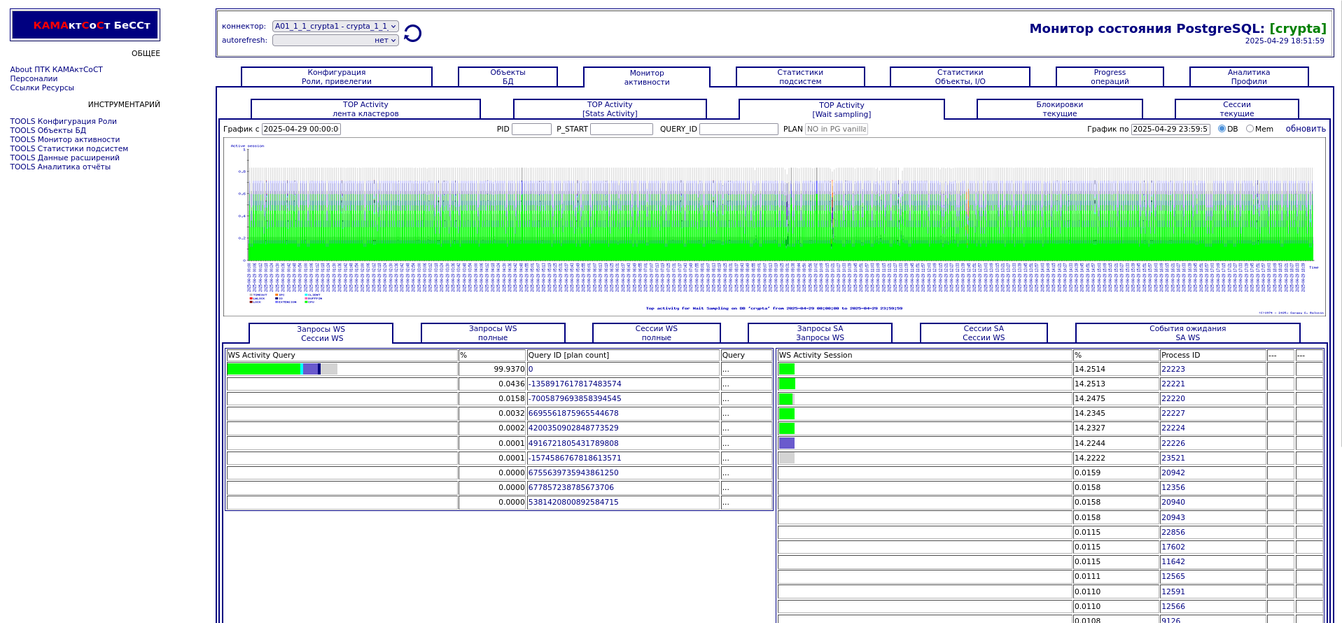Open TOOLS Аналитика отчёты link
This screenshot has width=1342, height=623.
[60, 167]
